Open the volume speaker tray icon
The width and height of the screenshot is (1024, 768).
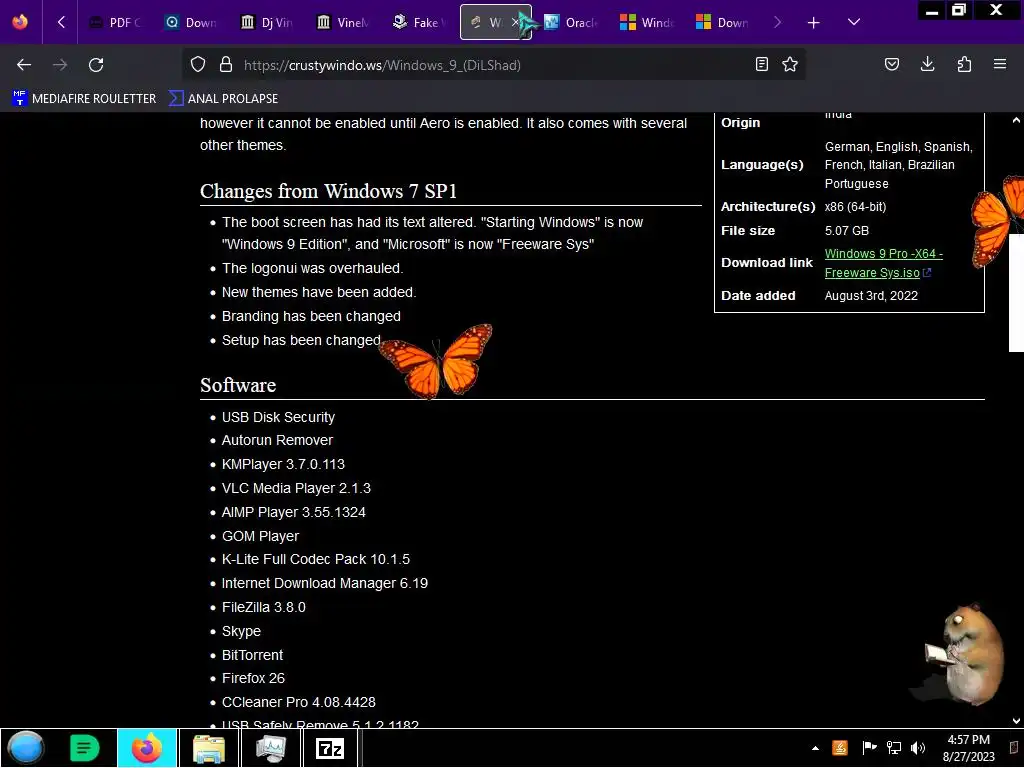point(918,748)
